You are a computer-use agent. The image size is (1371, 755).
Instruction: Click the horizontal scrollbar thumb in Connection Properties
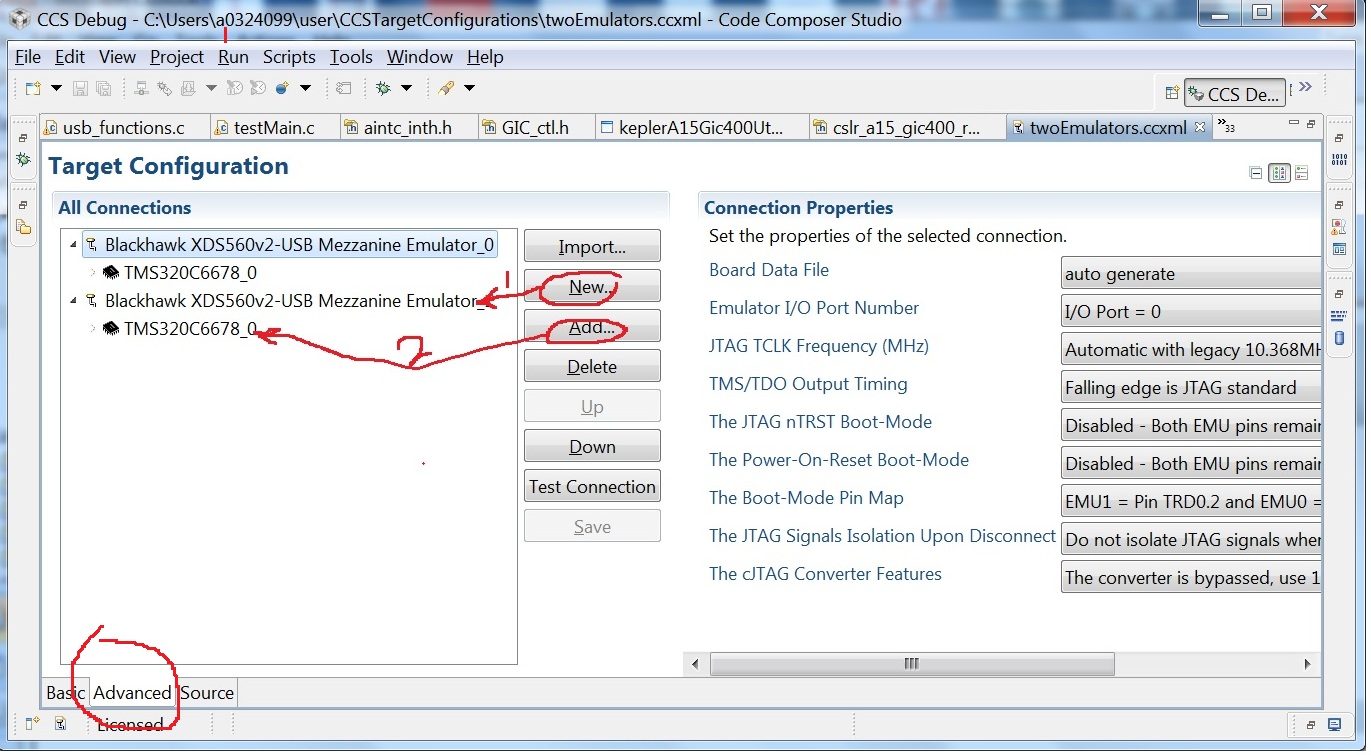click(911, 664)
